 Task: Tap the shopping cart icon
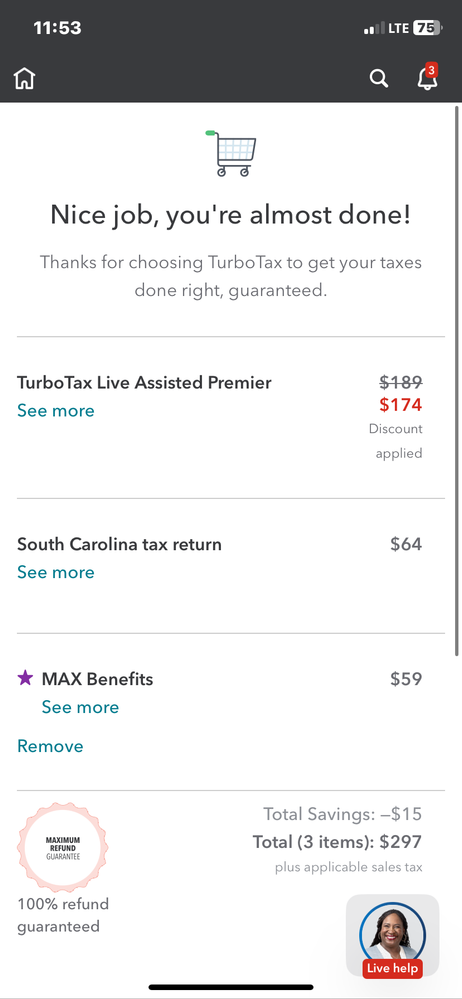(x=231, y=154)
